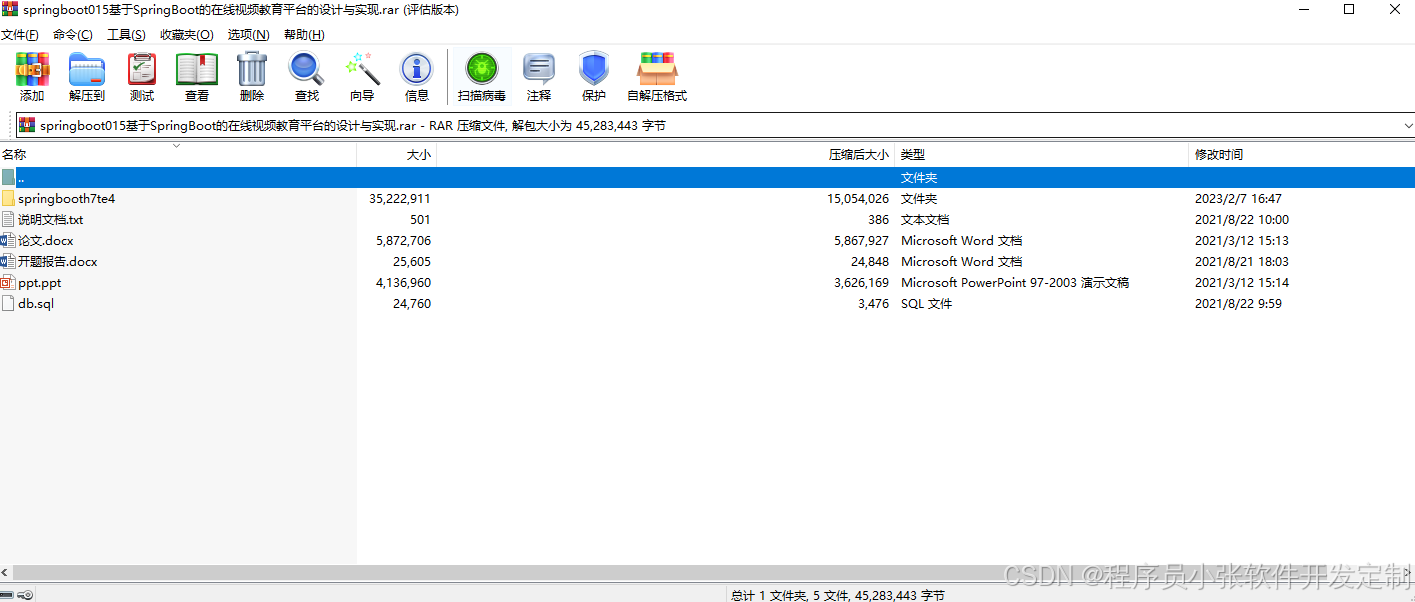This screenshot has height=602, width=1415.
Task: Click the size value 35,222,911
Action: point(400,198)
